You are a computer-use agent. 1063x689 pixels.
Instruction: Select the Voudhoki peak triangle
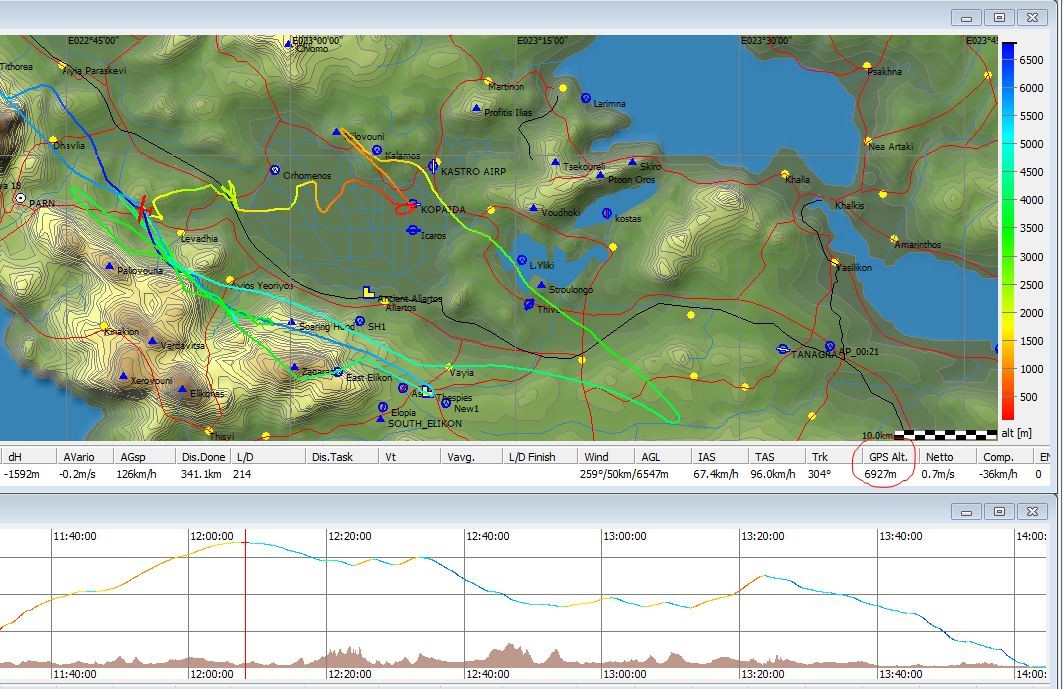coord(534,208)
